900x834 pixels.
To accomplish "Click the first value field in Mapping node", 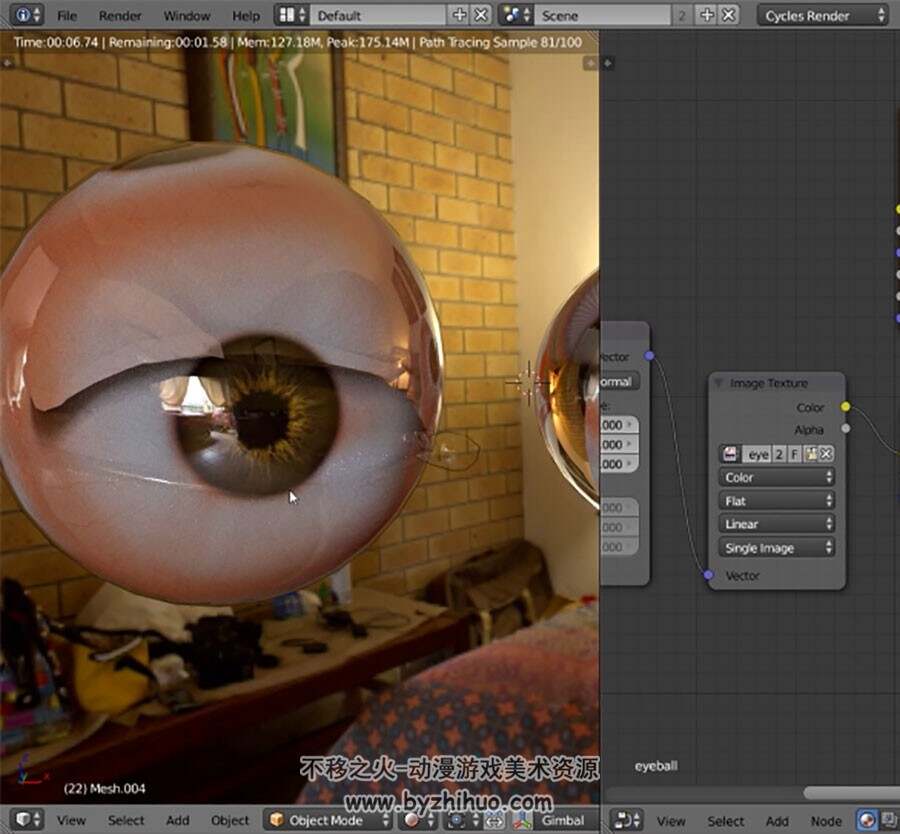I will [x=619, y=425].
